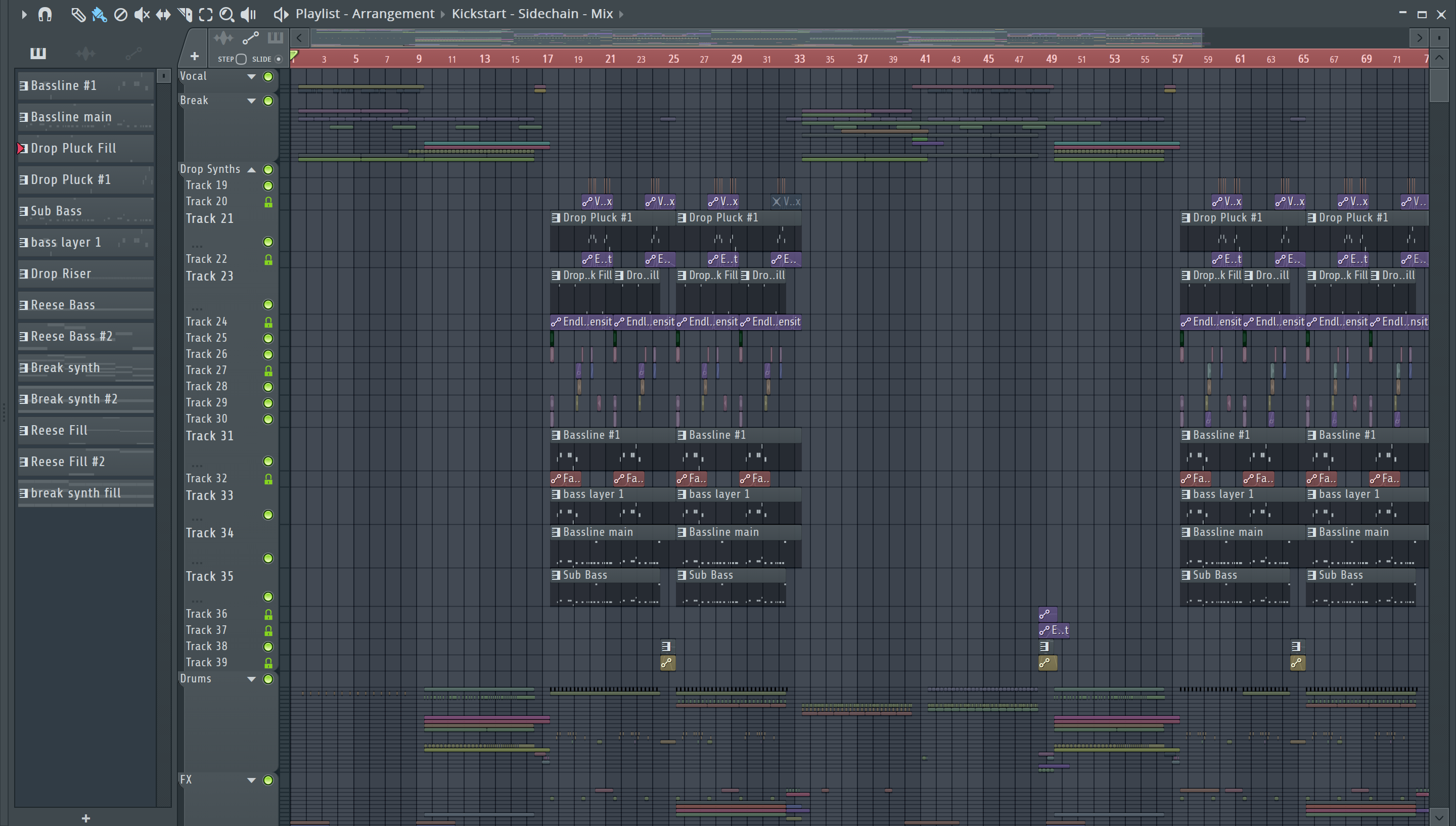The width and height of the screenshot is (1456, 826).
Task: Click the audio waveform focus icon above tracks
Action: point(223,38)
